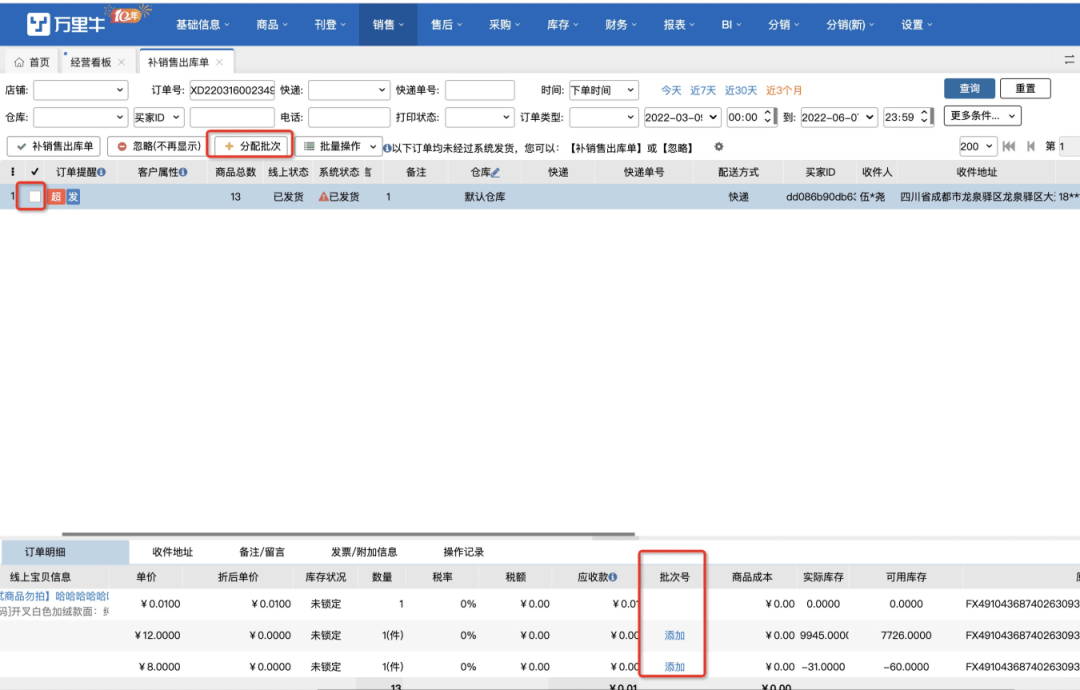The width and height of the screenshot is (1080, 690).
Task: Click the tab layout switch icon at right
Action: point(1069,60)
